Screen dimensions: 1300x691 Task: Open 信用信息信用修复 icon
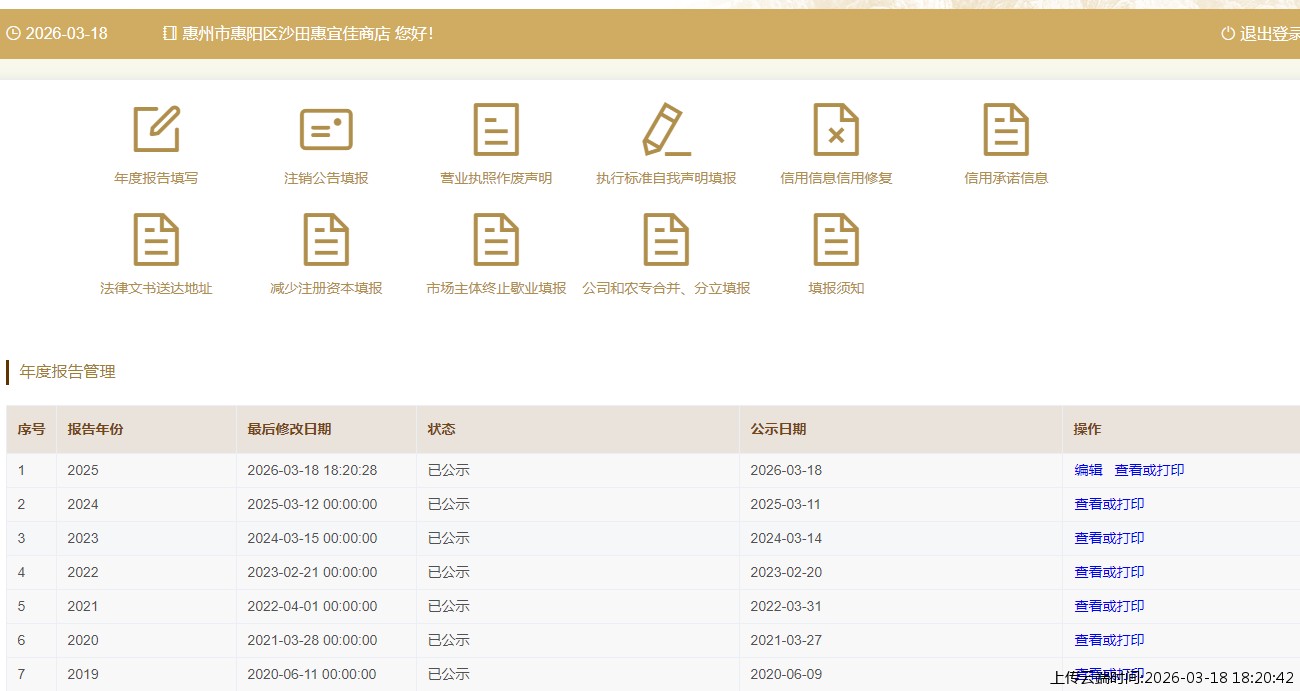(x=836, y=130)
